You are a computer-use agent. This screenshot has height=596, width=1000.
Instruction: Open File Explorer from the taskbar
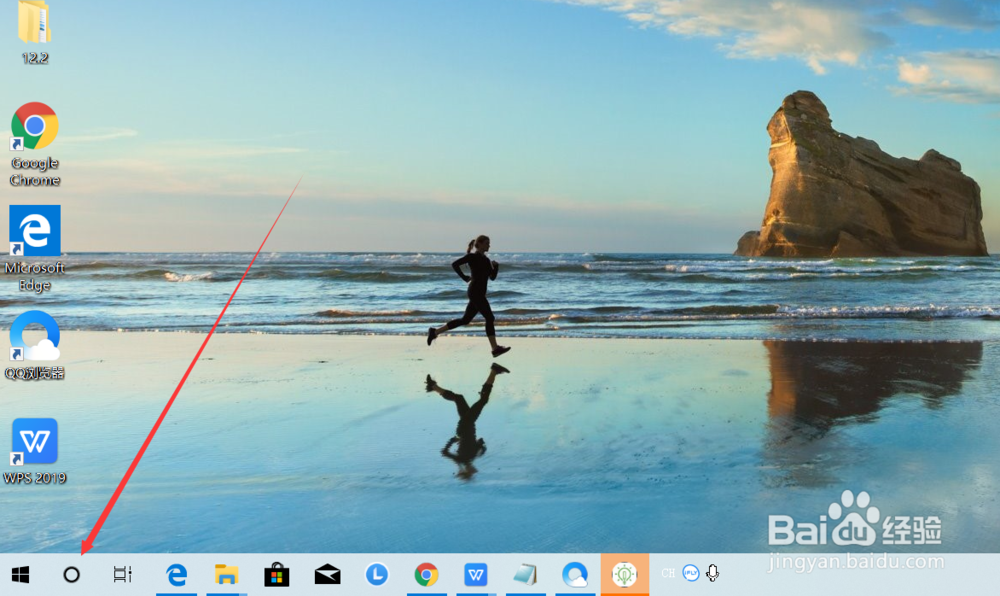[226, 575]
